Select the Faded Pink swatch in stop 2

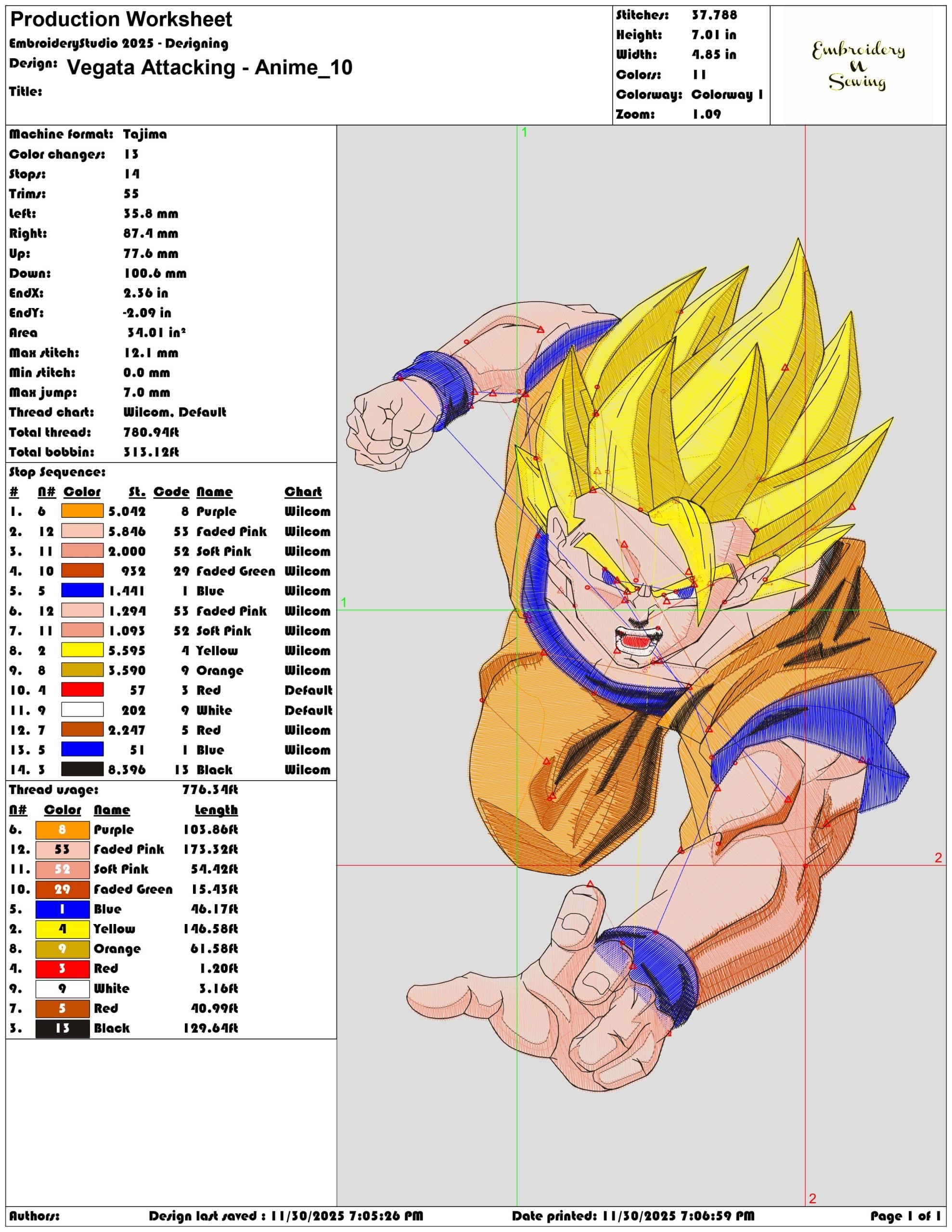tap(82, 531)
